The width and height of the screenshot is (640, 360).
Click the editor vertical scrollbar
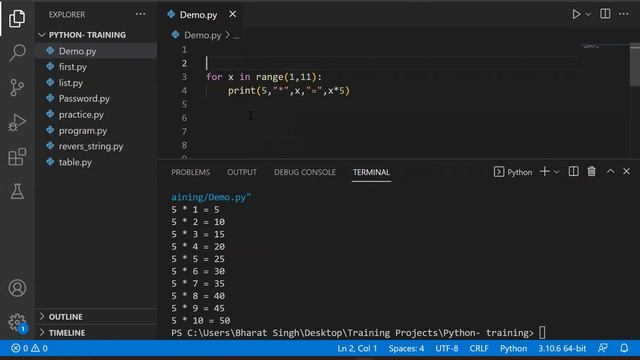coord(635,65)
